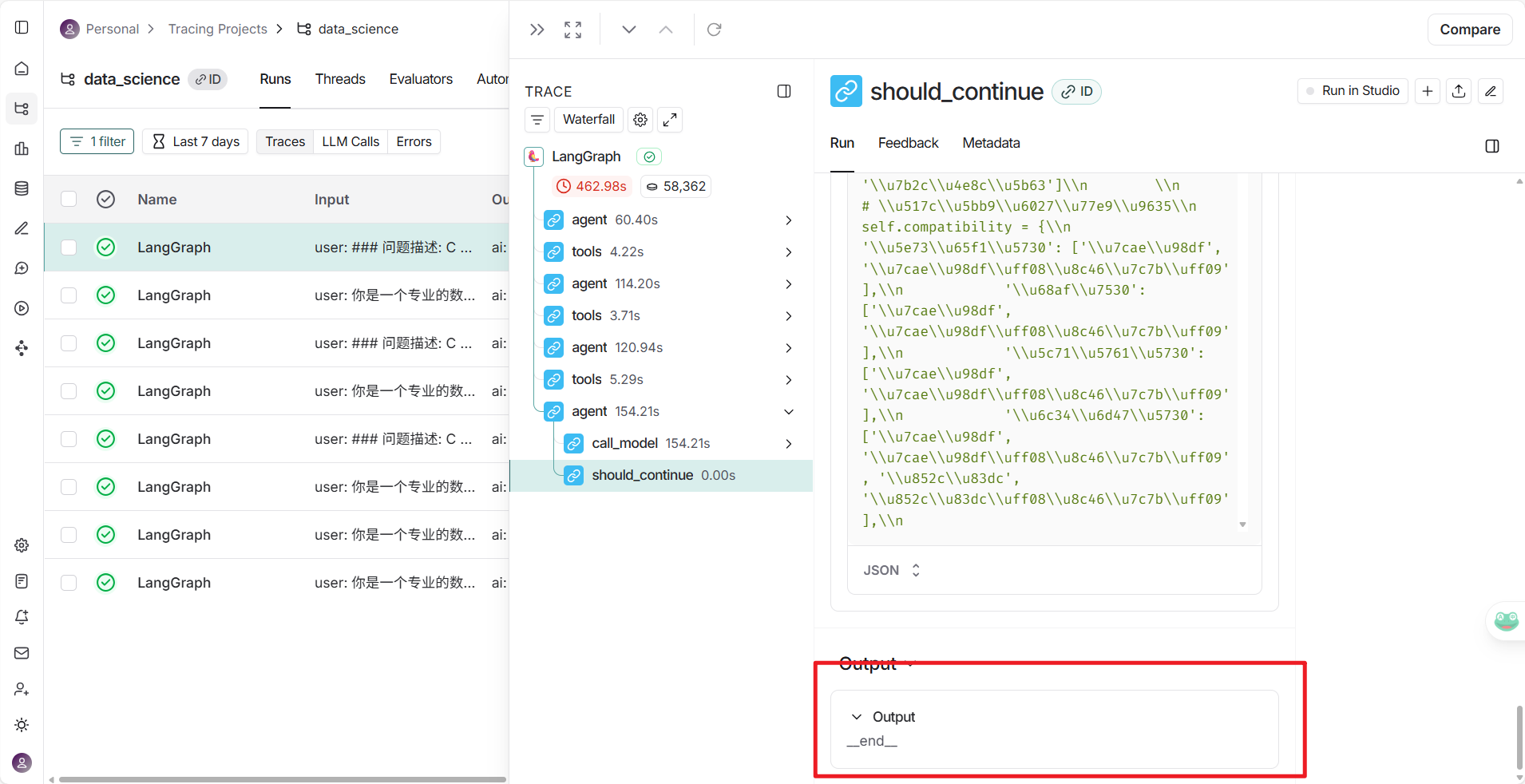Open the Last 7 days time filter
This screenshot has width=1525, height=784.
pyautogui.click(x=196, y=141)
